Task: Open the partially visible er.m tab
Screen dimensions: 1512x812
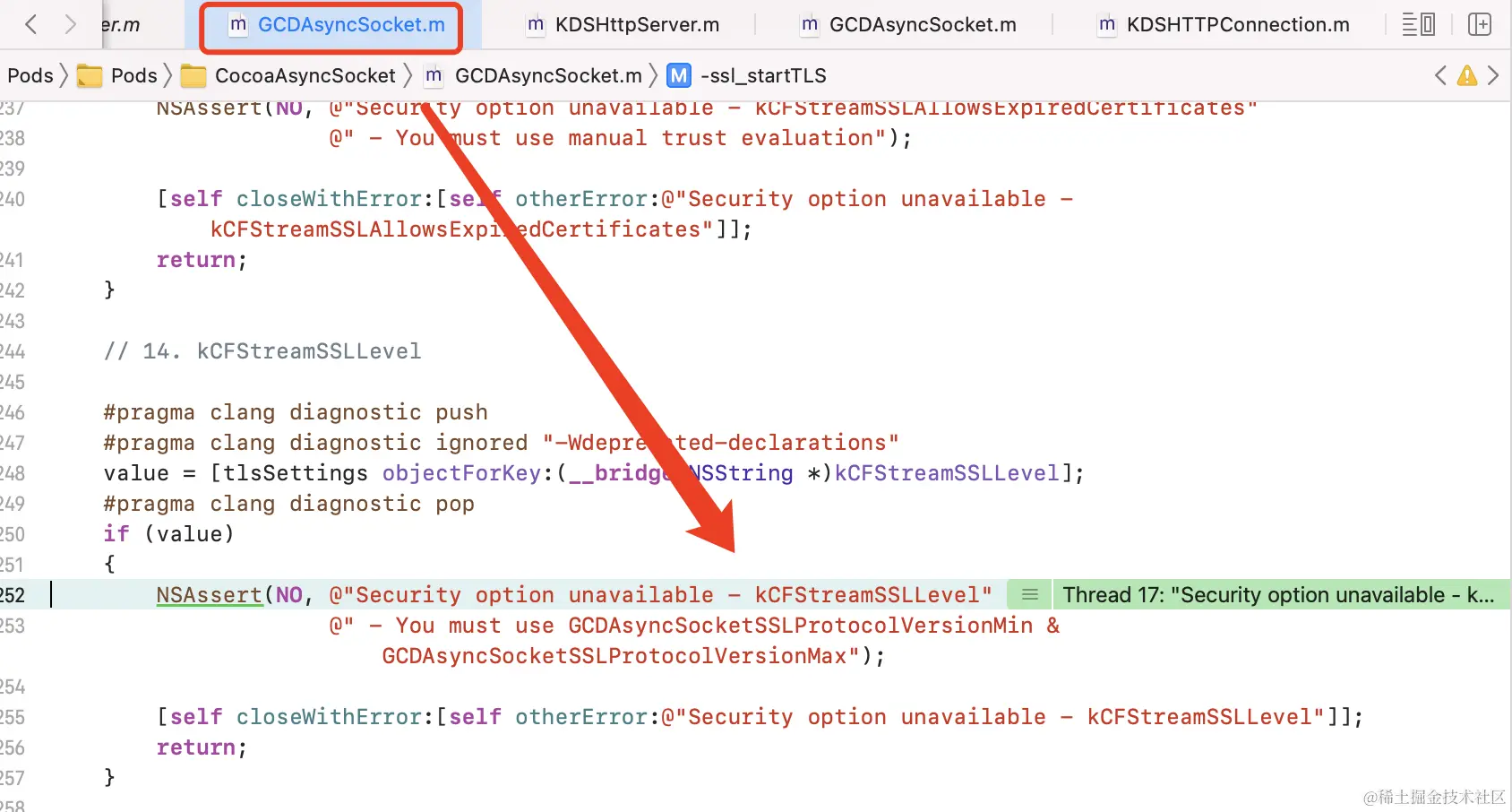Action: pyautogui.click(x=120, y=25)
